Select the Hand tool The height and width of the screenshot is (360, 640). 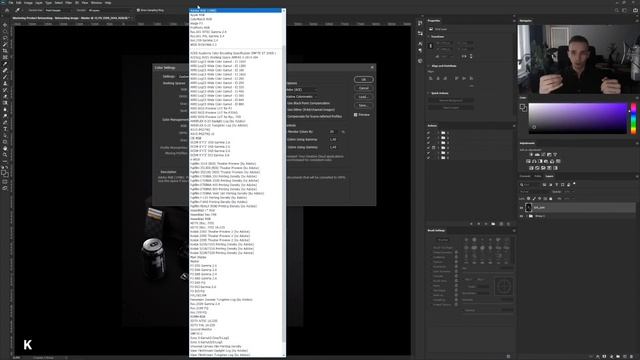click(x=5, y=149)
